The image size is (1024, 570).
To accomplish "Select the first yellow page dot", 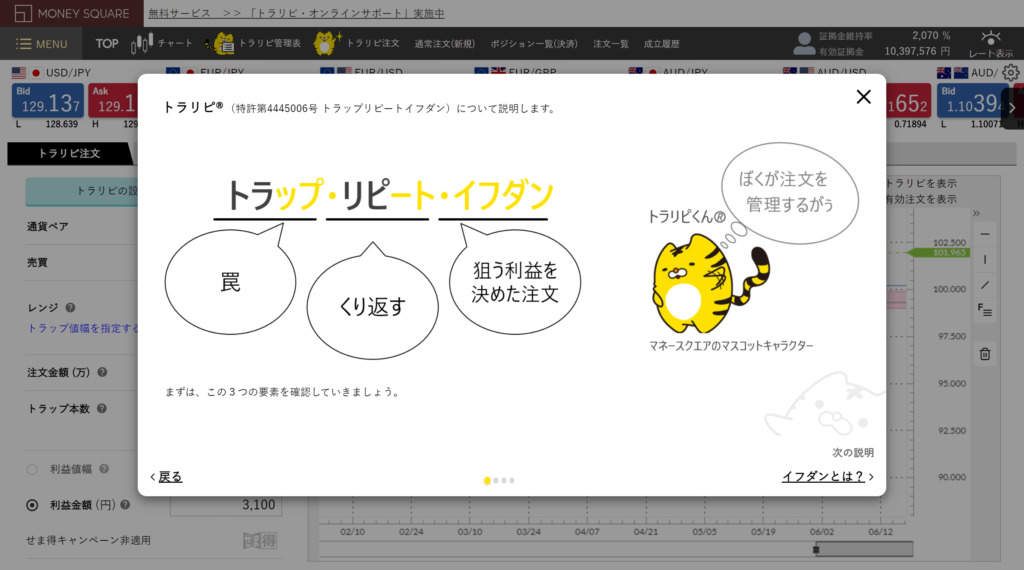I will [x=487, y=481].
